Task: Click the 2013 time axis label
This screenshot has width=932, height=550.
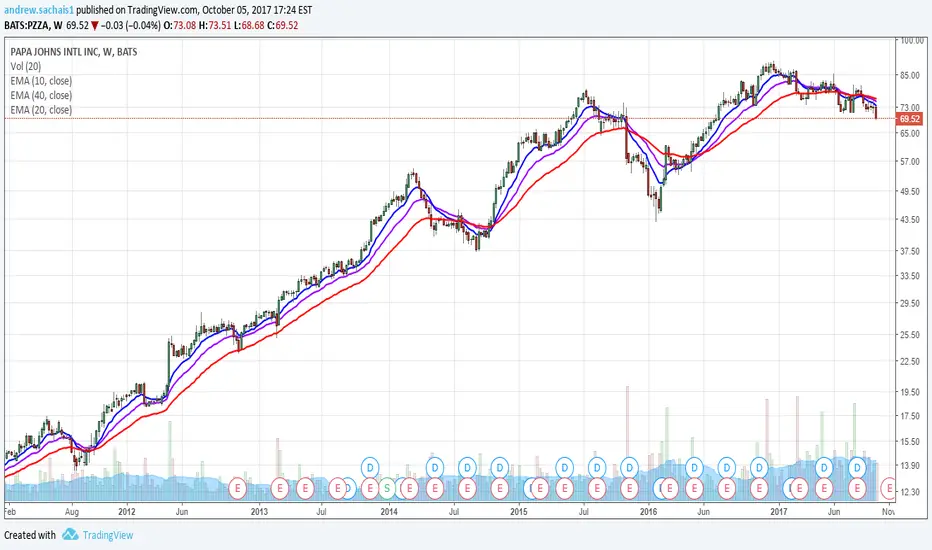Action: coord(260,511)
